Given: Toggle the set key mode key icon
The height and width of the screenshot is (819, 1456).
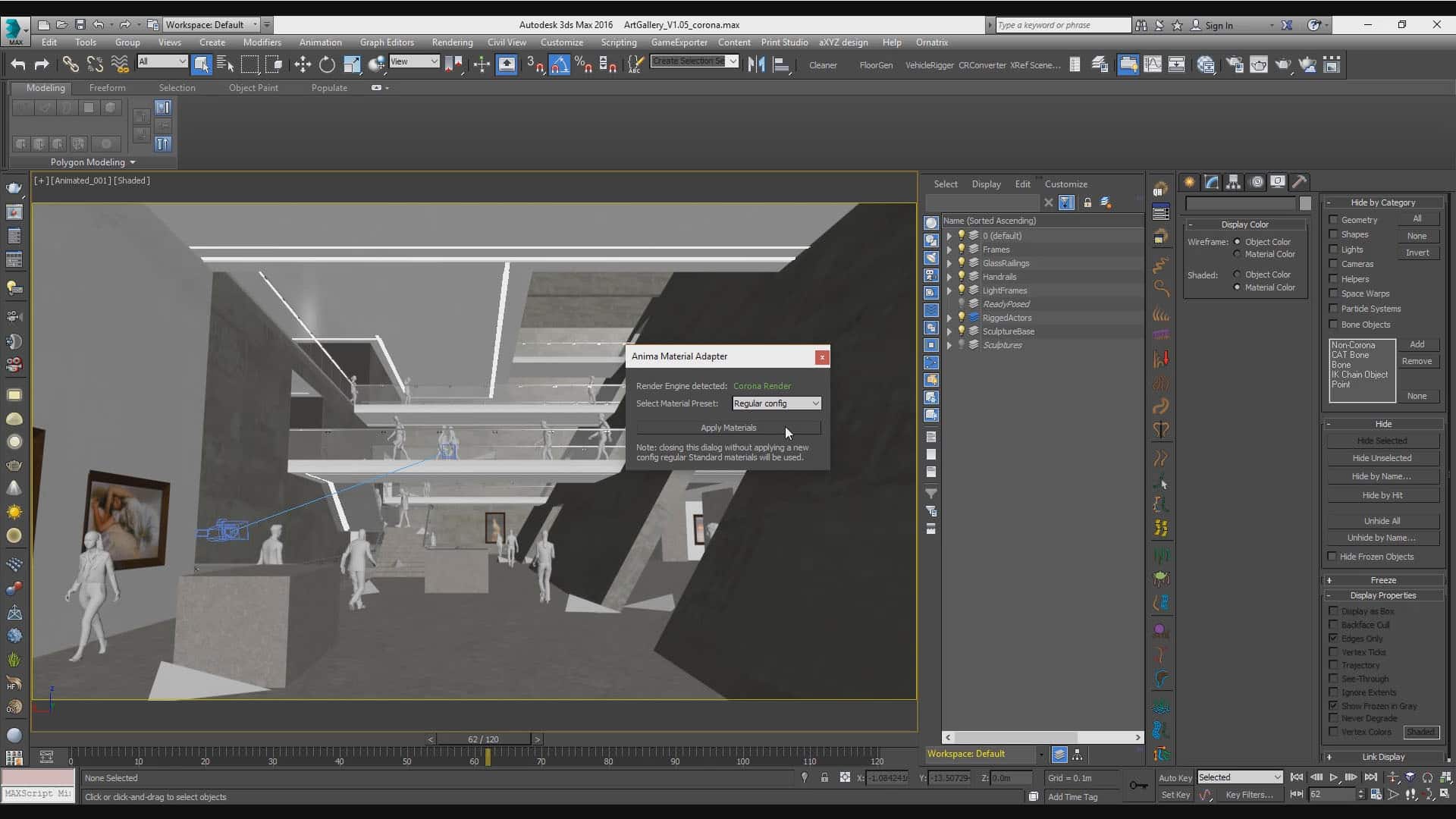Looking at the screenshot, I should coord(1138,786).
